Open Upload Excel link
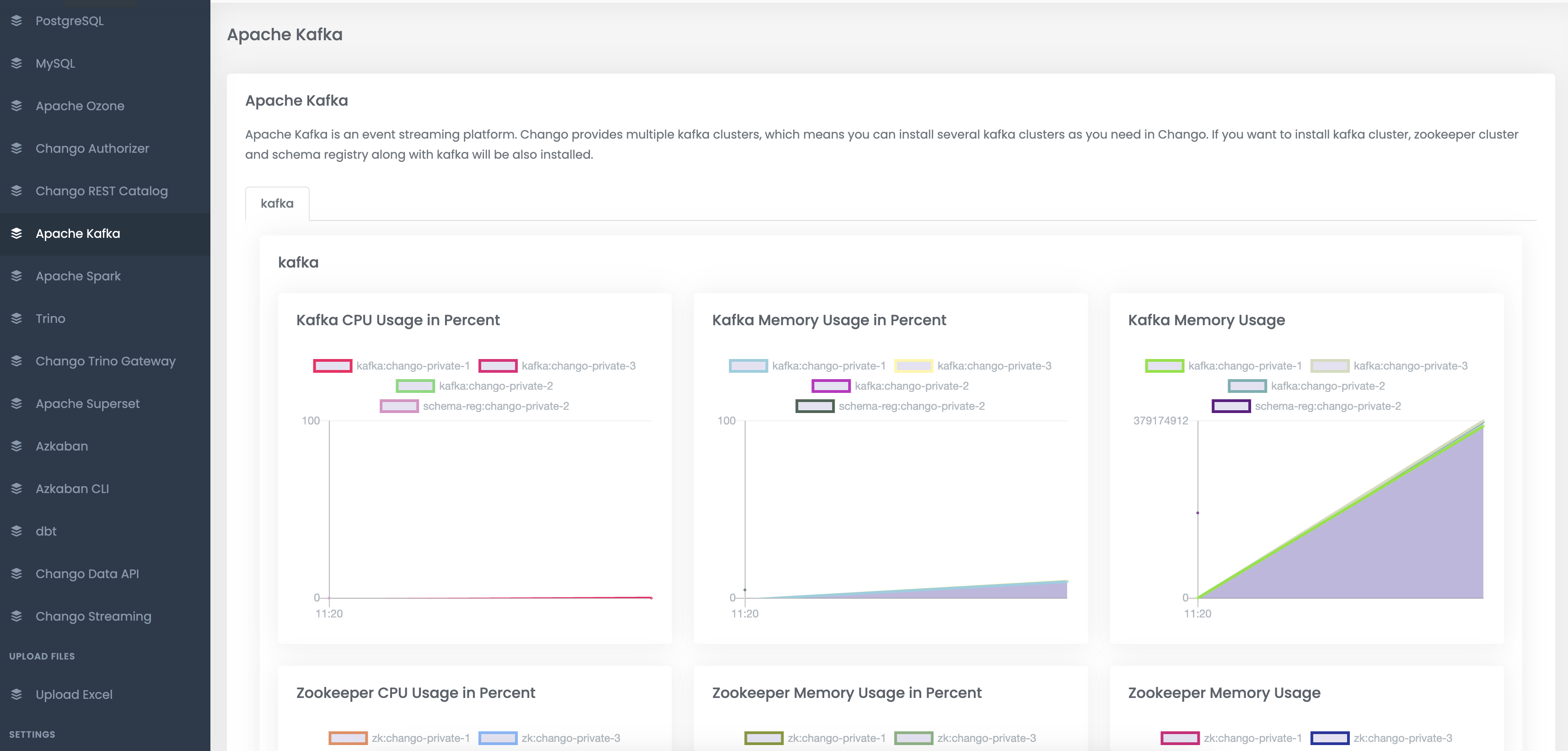 pos(105,694)
